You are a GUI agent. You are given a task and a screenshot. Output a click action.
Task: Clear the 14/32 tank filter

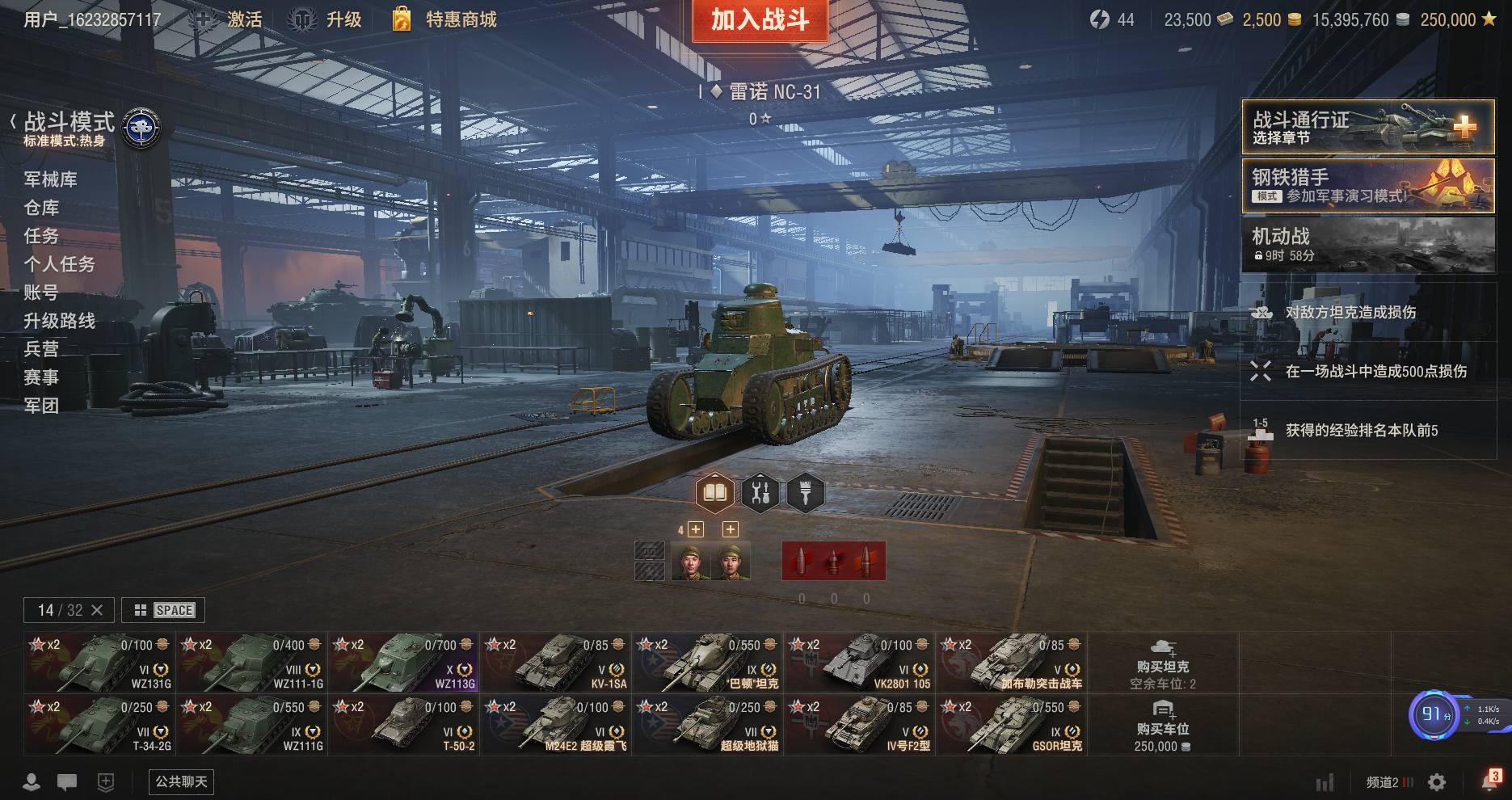coord(97,610)
